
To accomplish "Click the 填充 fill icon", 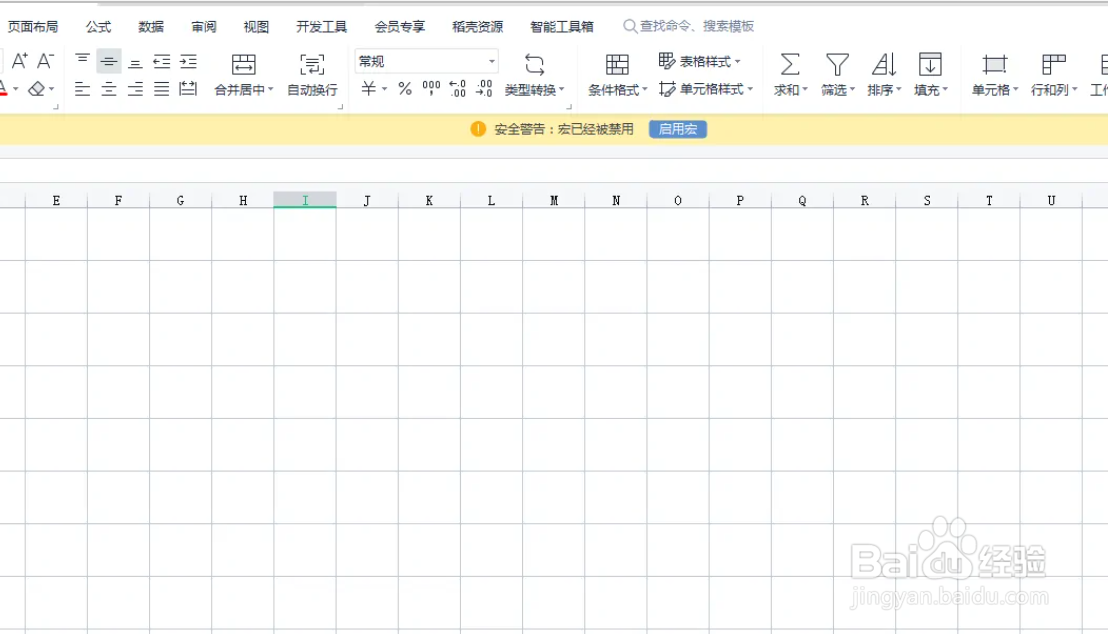I will [x=930, y=64].
